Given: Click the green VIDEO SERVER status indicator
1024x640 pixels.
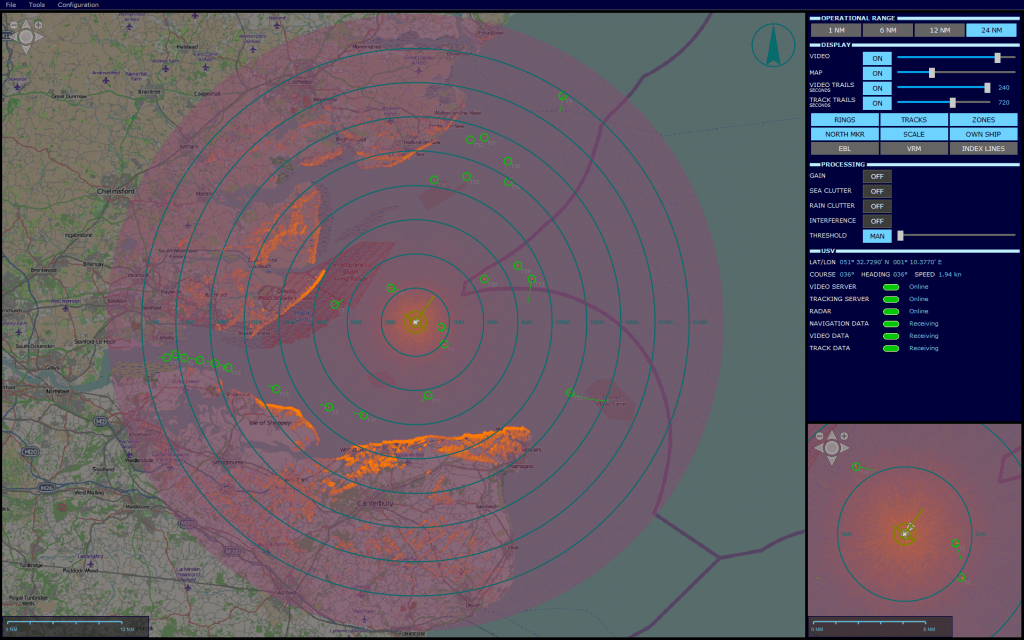Looking at the screenshot, I should point(889,286).
